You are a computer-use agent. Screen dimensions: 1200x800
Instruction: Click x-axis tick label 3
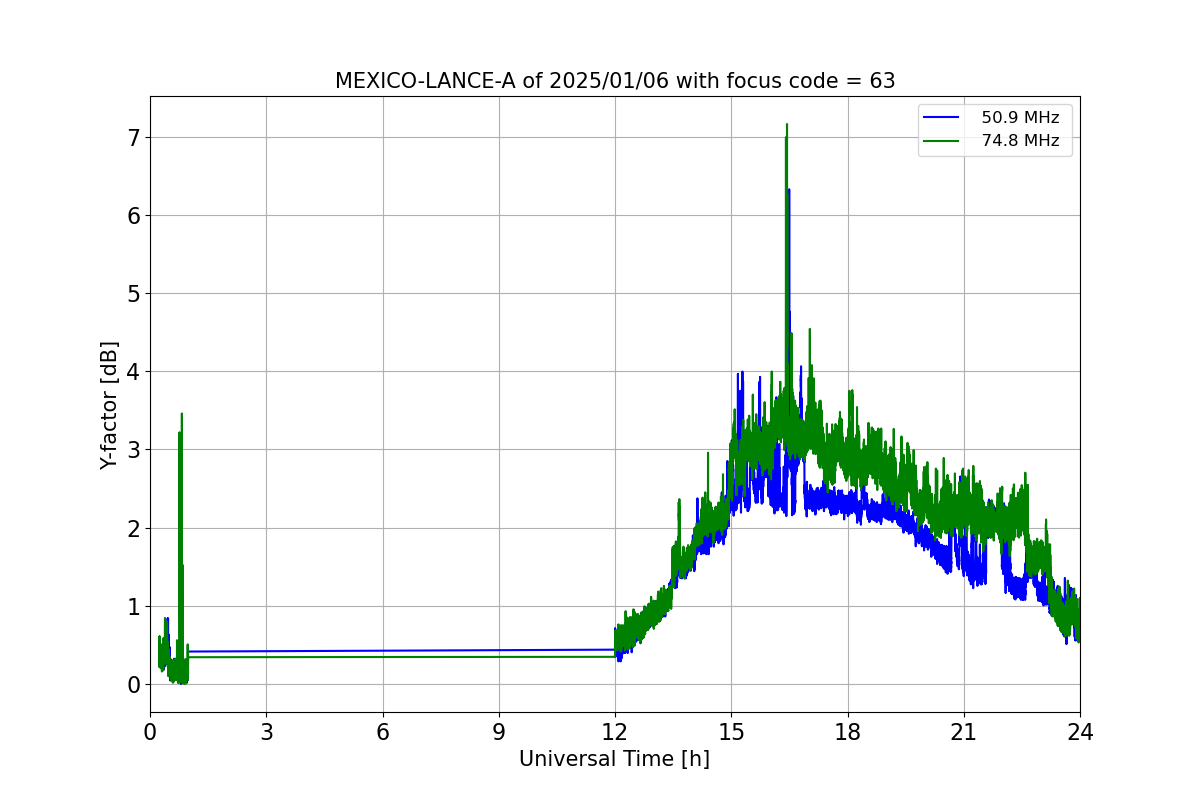(x=266, y=732)
